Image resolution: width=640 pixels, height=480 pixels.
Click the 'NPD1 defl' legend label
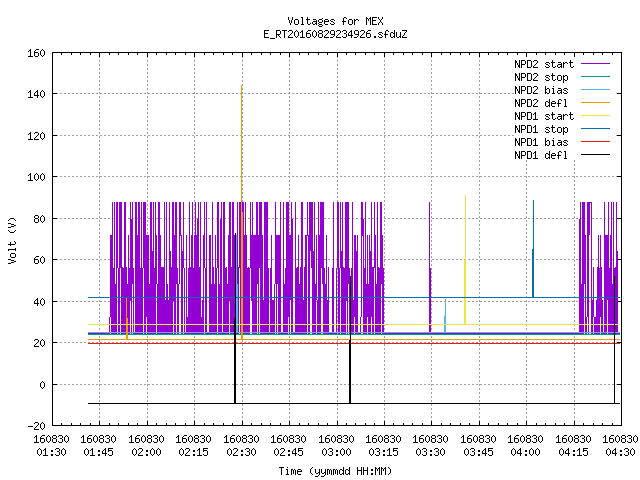(541, 156)
